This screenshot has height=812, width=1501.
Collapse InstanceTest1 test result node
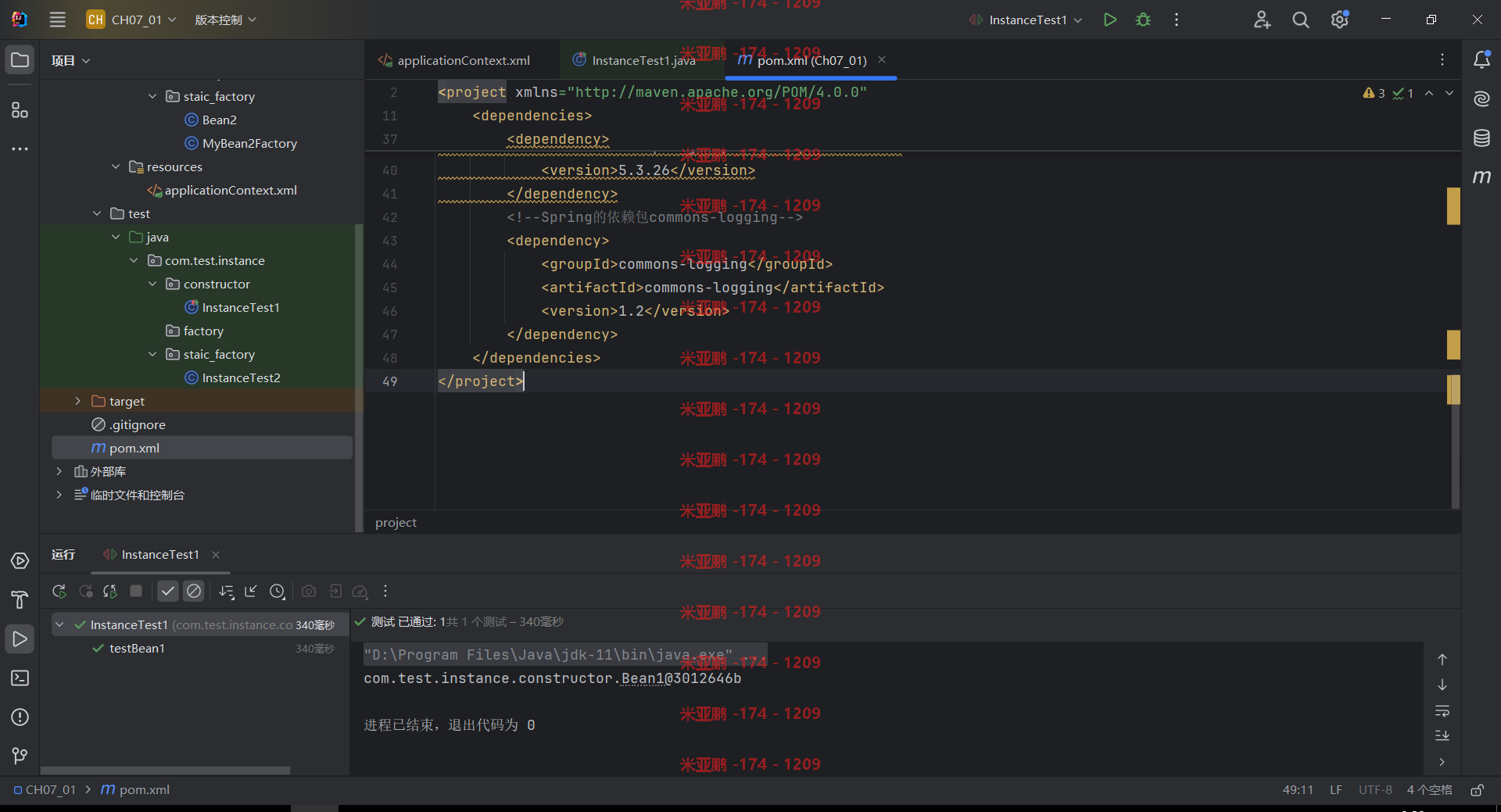(59, 624)
